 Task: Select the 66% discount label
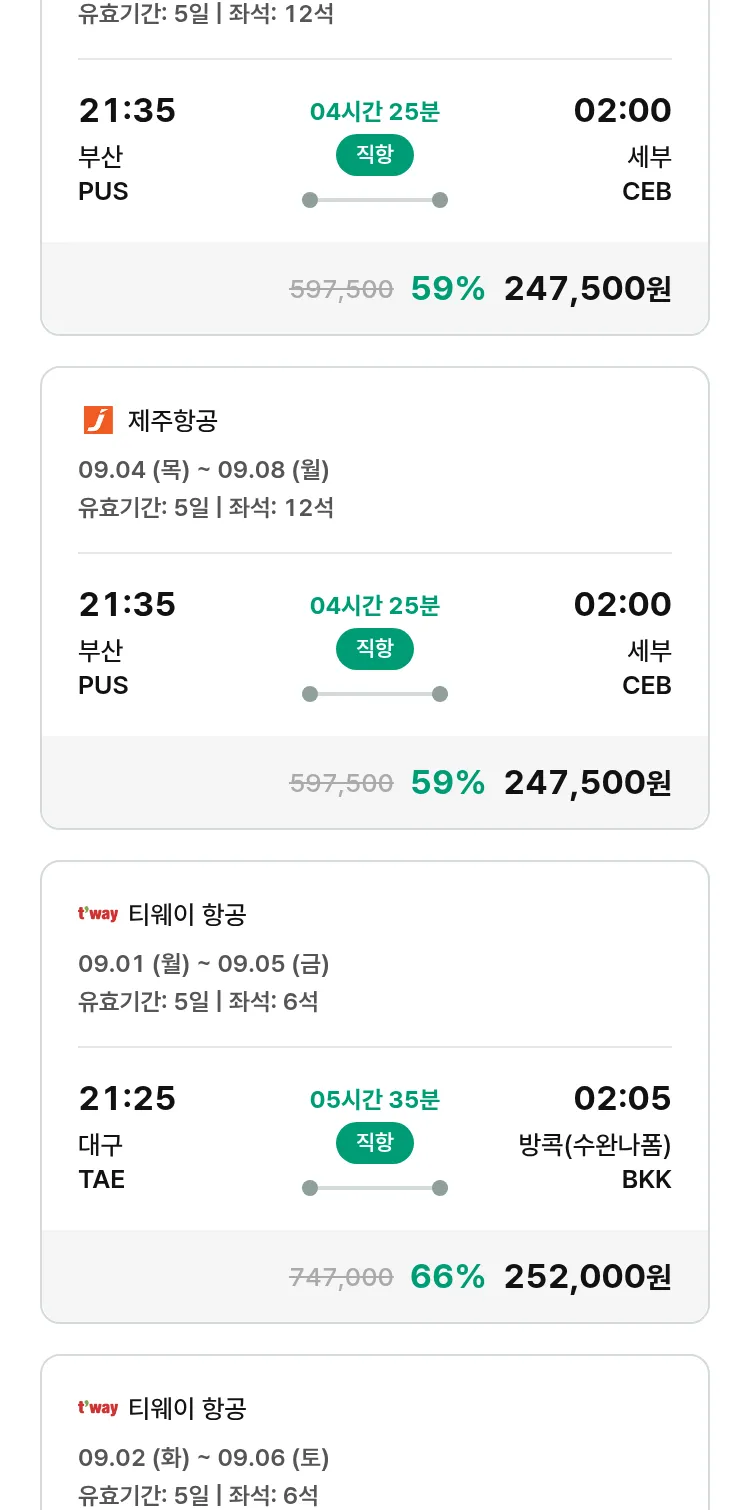447,1276
